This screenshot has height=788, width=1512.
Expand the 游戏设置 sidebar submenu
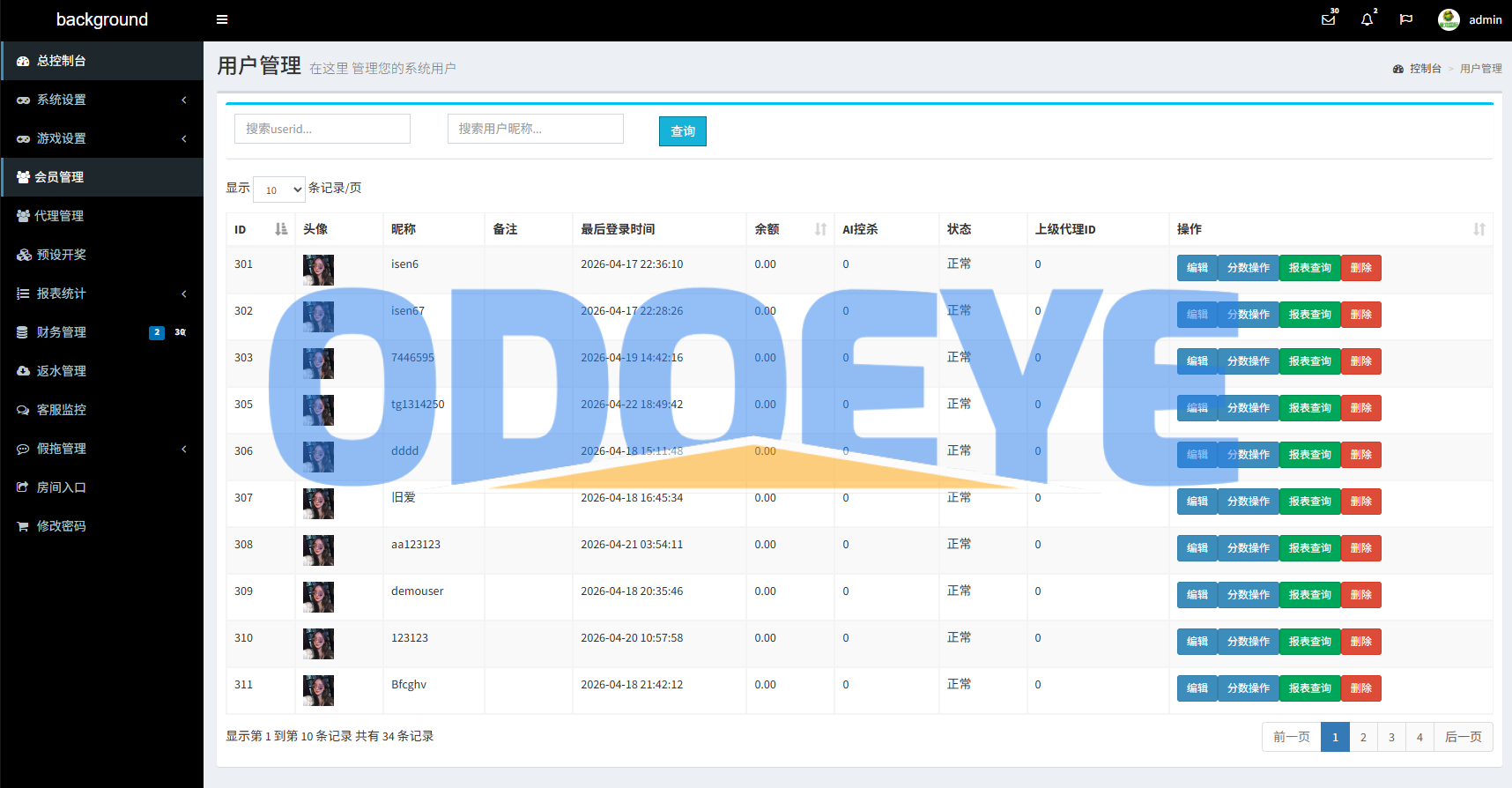click(102, 138)
